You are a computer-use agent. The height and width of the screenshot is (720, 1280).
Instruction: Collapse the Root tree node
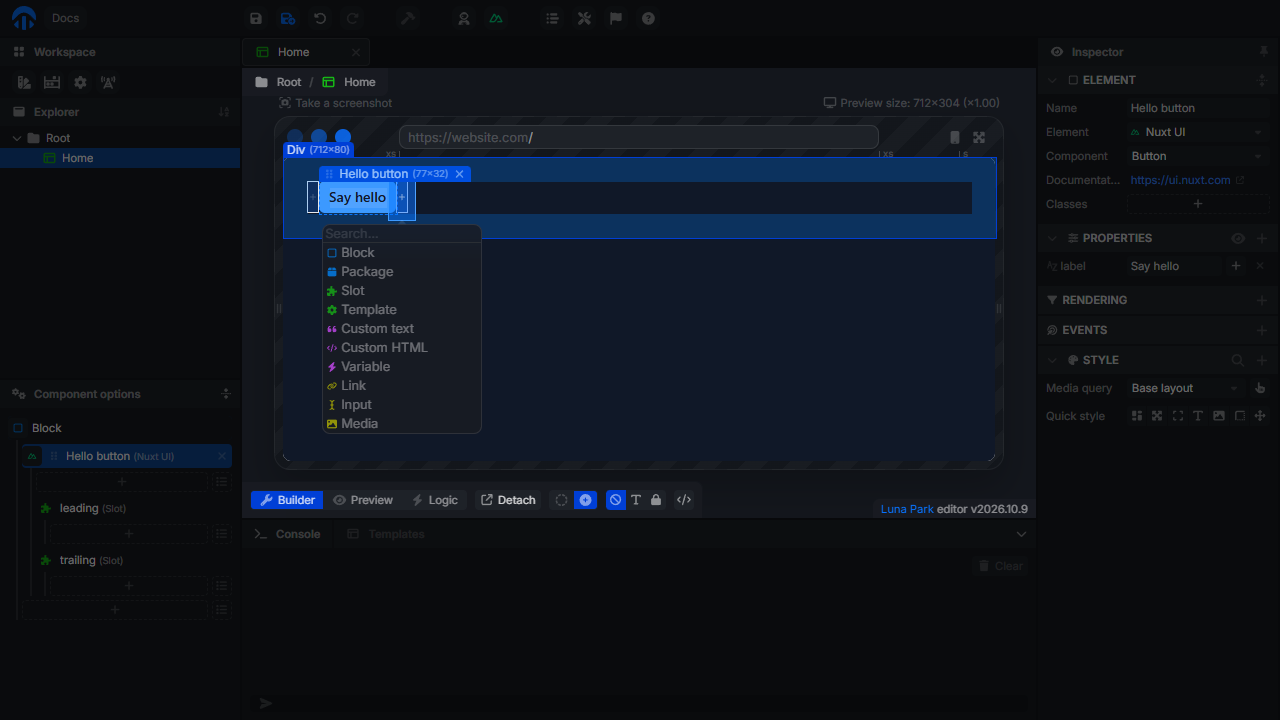click(x=17, y=138)
